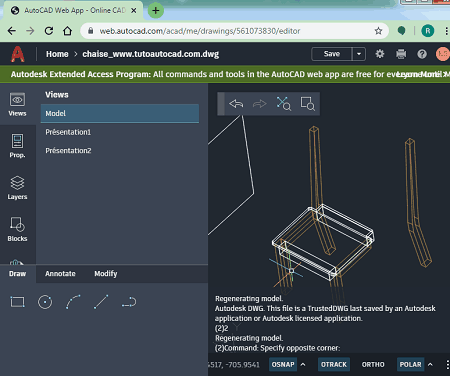Image resolution: width=450 pixels, height=376 pixels.
Task: Expand the Save dropdown arrow
Action: point(359,54)
